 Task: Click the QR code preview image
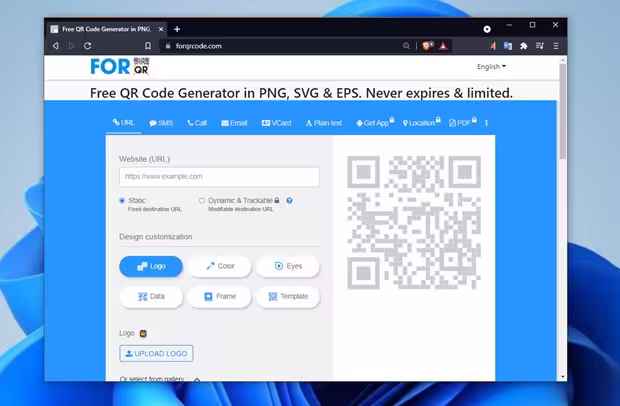pos(414,223)
